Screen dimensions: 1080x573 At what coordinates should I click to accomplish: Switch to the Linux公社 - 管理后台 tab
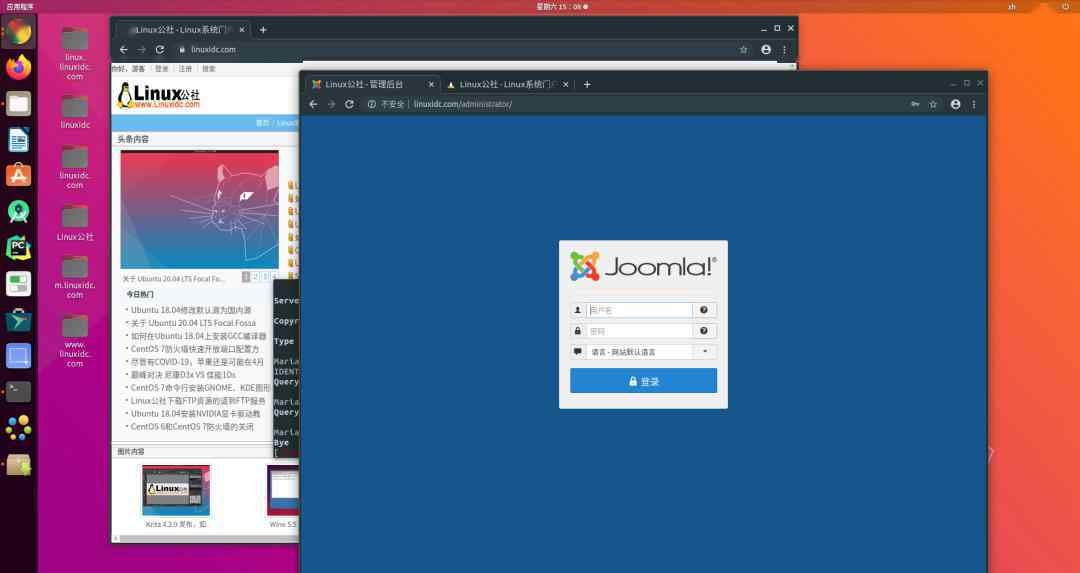[x=366, y=85]
